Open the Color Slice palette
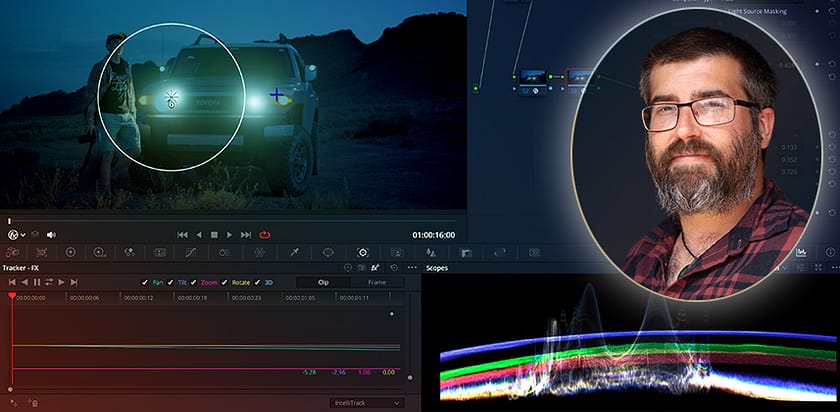840x412 pixels. click(226, 252)
